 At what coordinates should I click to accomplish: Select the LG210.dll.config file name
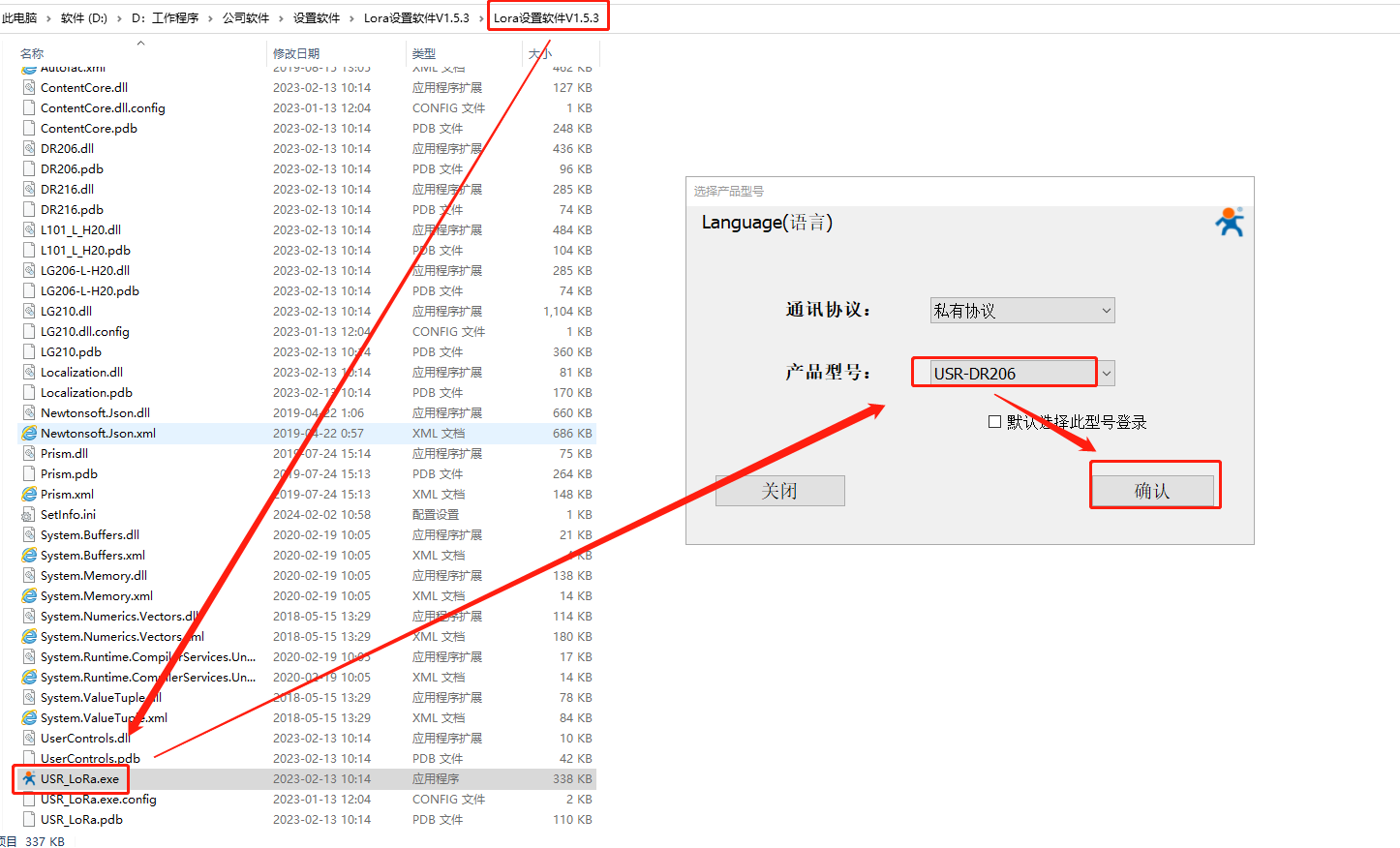(85, 331)
